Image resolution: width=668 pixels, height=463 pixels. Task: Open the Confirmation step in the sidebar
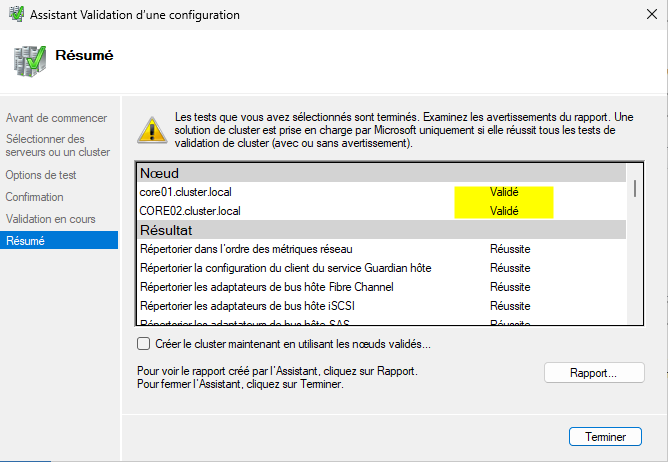point(34,197)
